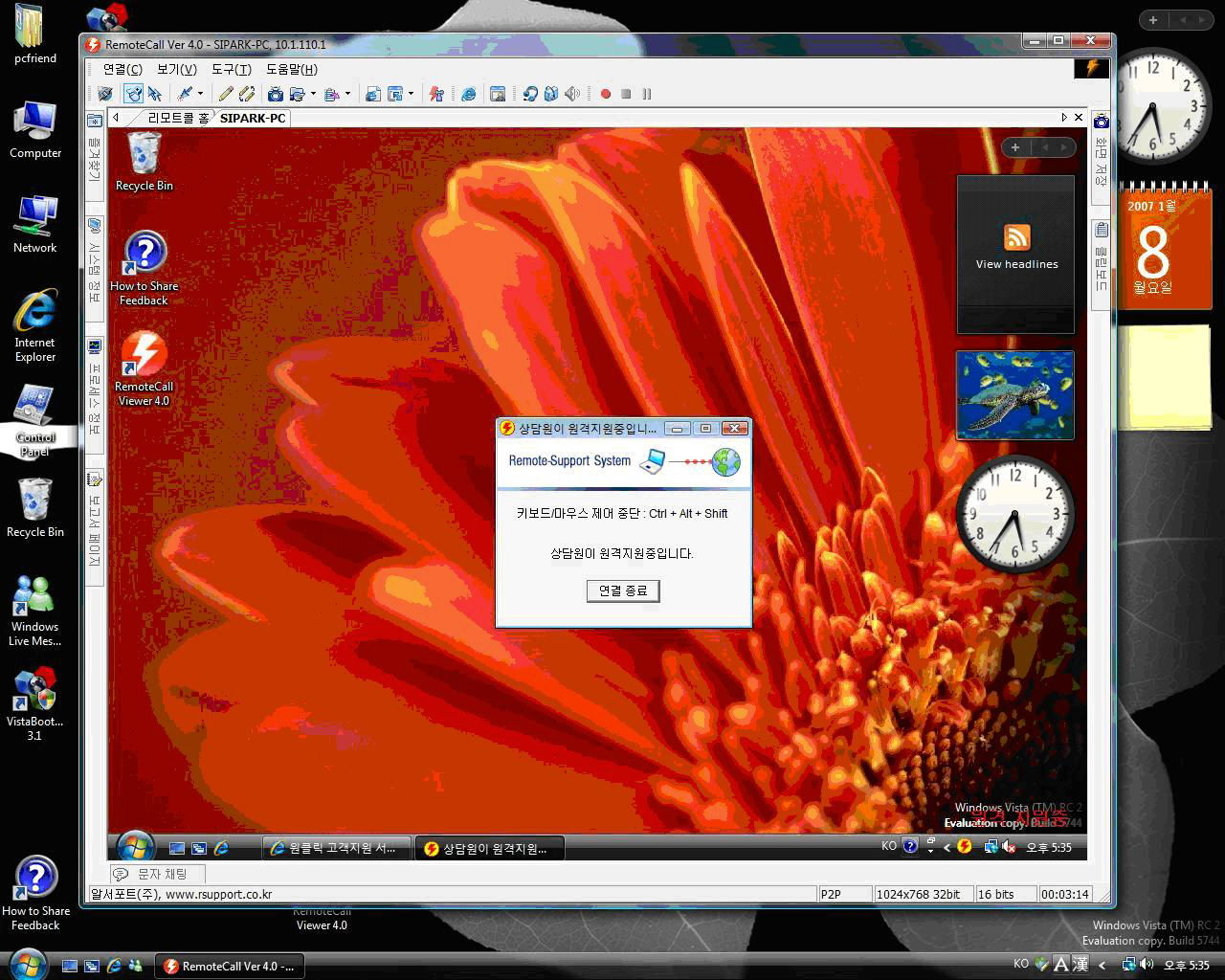Click the Windows Live Messenger desktop icon

(34, 611)
